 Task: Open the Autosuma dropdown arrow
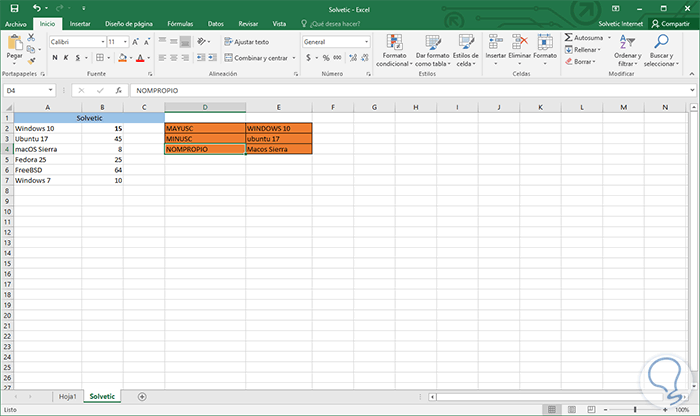click(609, 37)
